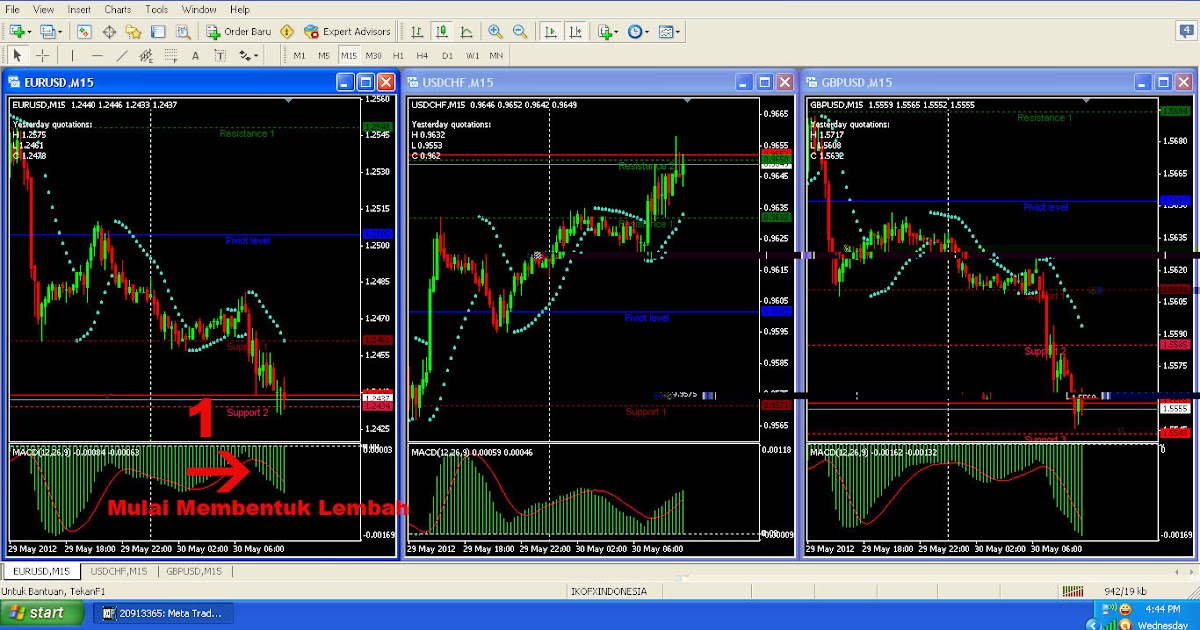Click the Zoom In magnifier icon
The width and height of the screenshot is (1200, 630).
[495, 31]
